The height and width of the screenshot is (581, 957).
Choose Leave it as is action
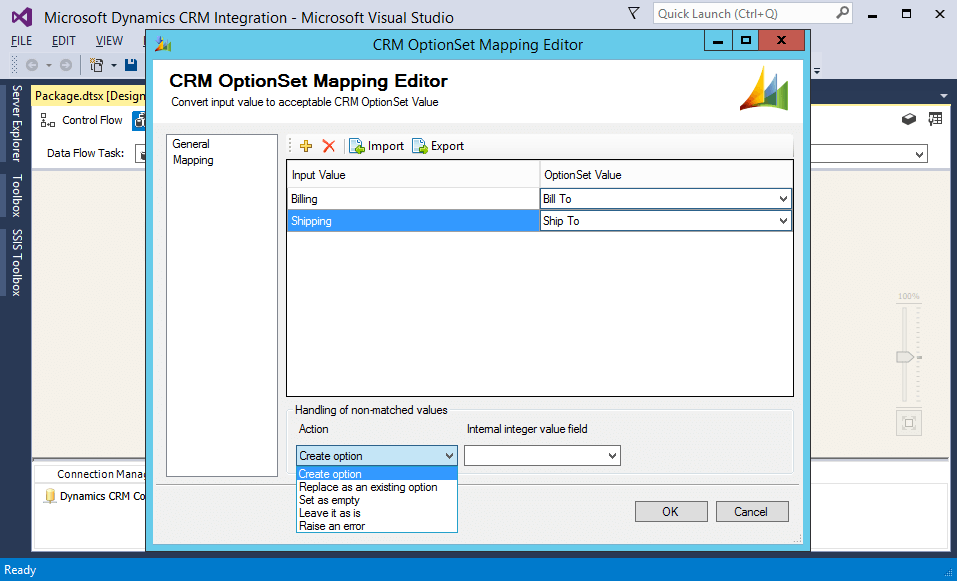pyautogui.click(x=377, y=513)
